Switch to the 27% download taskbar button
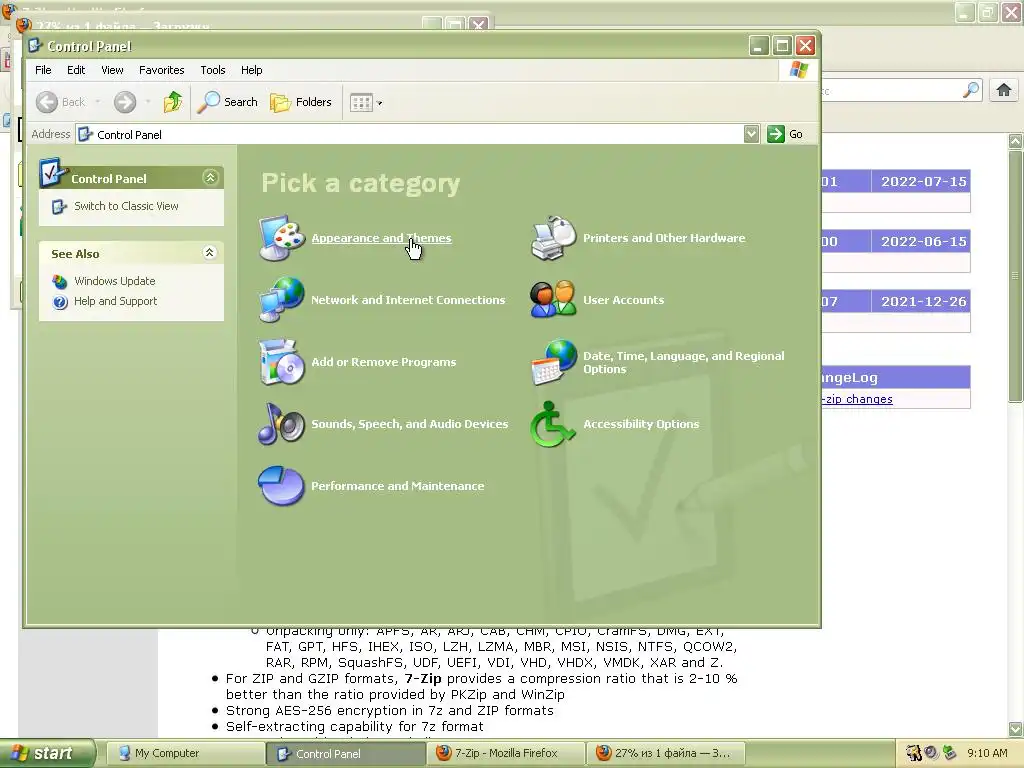 [666, 754]
